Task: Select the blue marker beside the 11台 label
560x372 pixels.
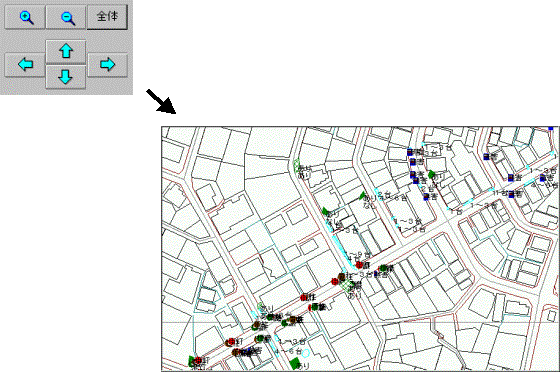Action: (x=511, y=194)
